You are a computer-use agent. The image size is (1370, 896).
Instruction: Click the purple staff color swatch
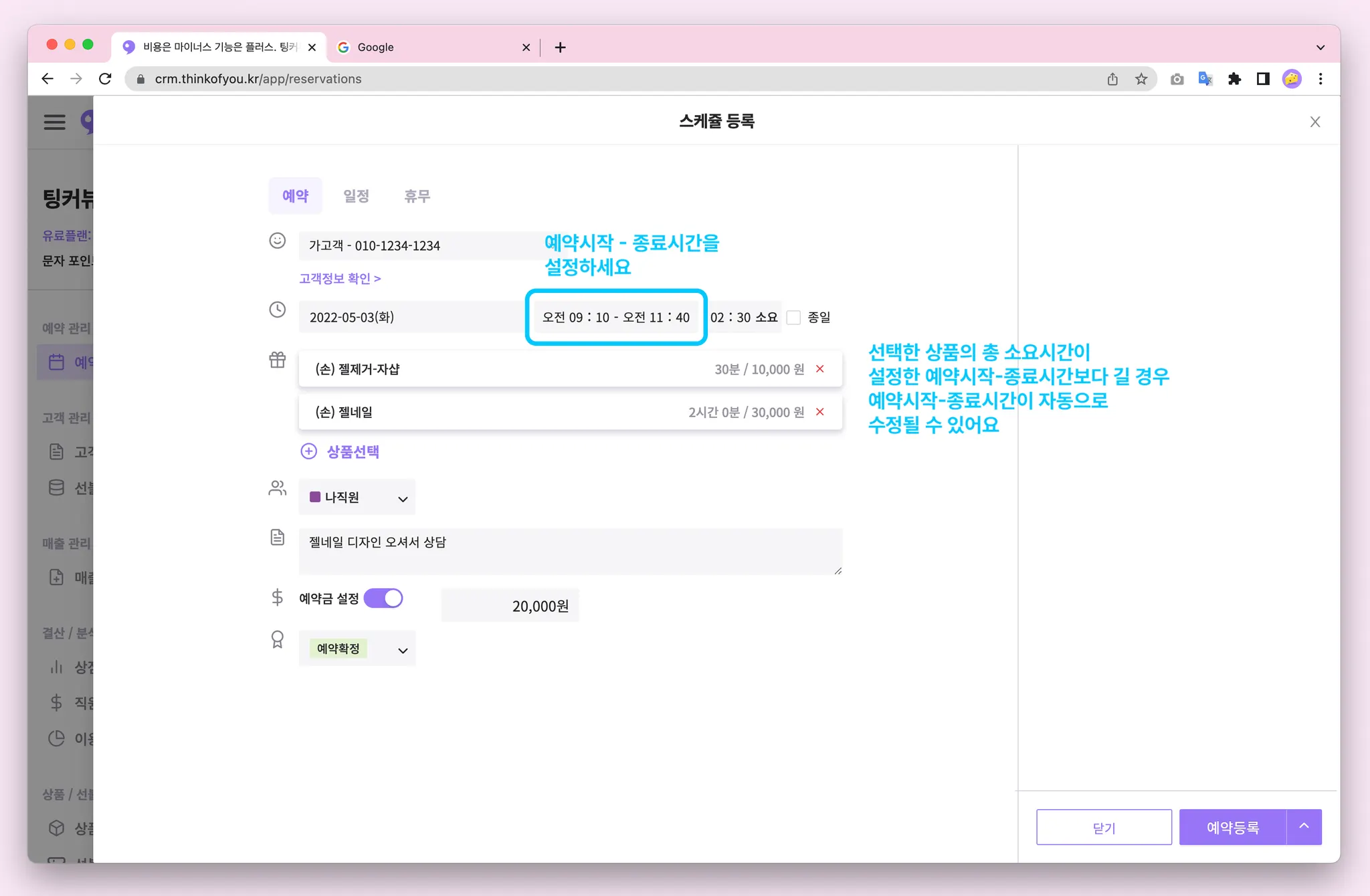(315, 497)
